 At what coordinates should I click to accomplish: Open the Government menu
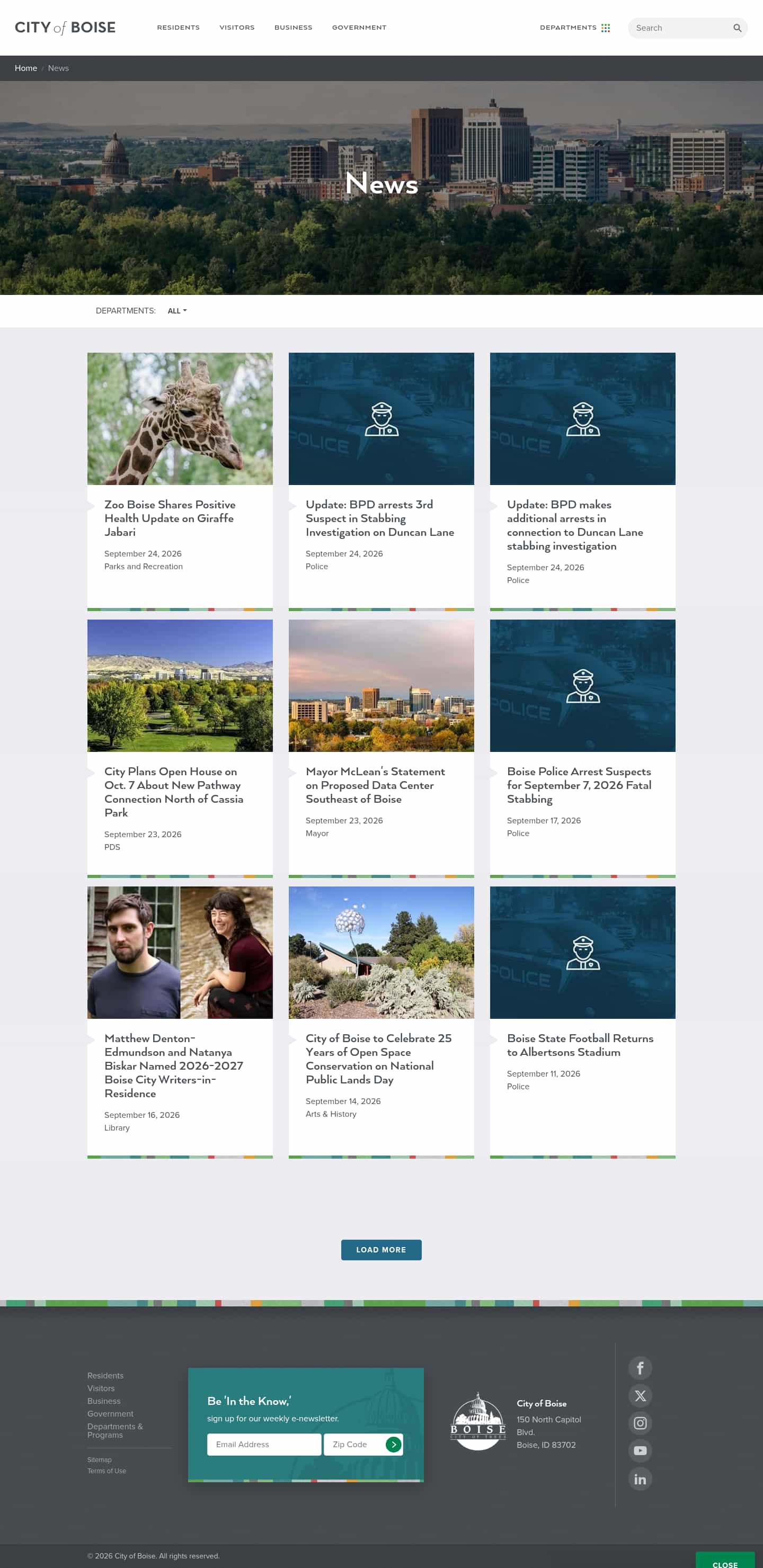359,28
